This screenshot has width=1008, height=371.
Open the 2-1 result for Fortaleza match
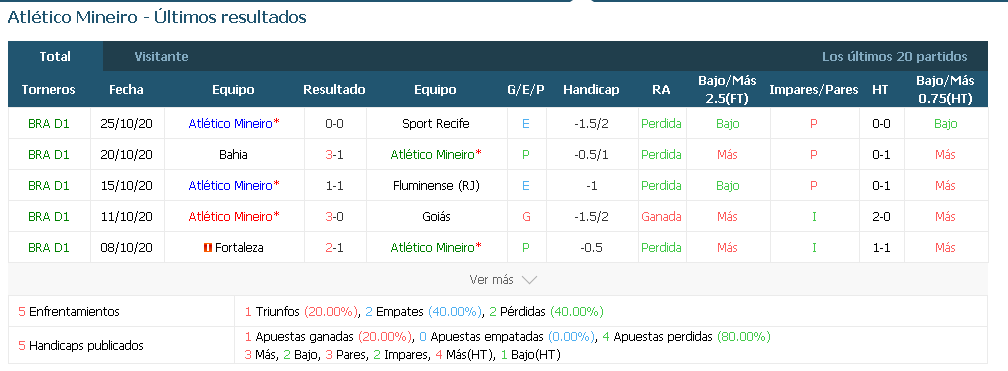point(334,248)
